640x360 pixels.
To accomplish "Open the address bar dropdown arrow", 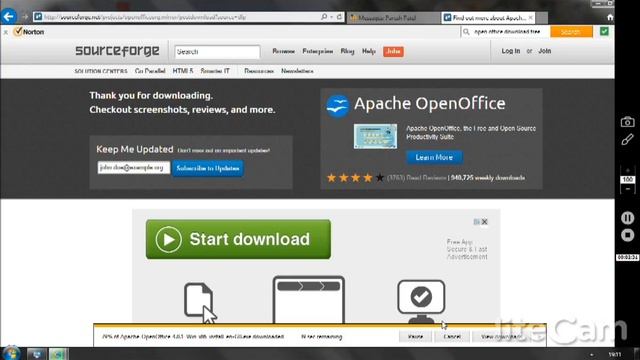I will 331,17.
